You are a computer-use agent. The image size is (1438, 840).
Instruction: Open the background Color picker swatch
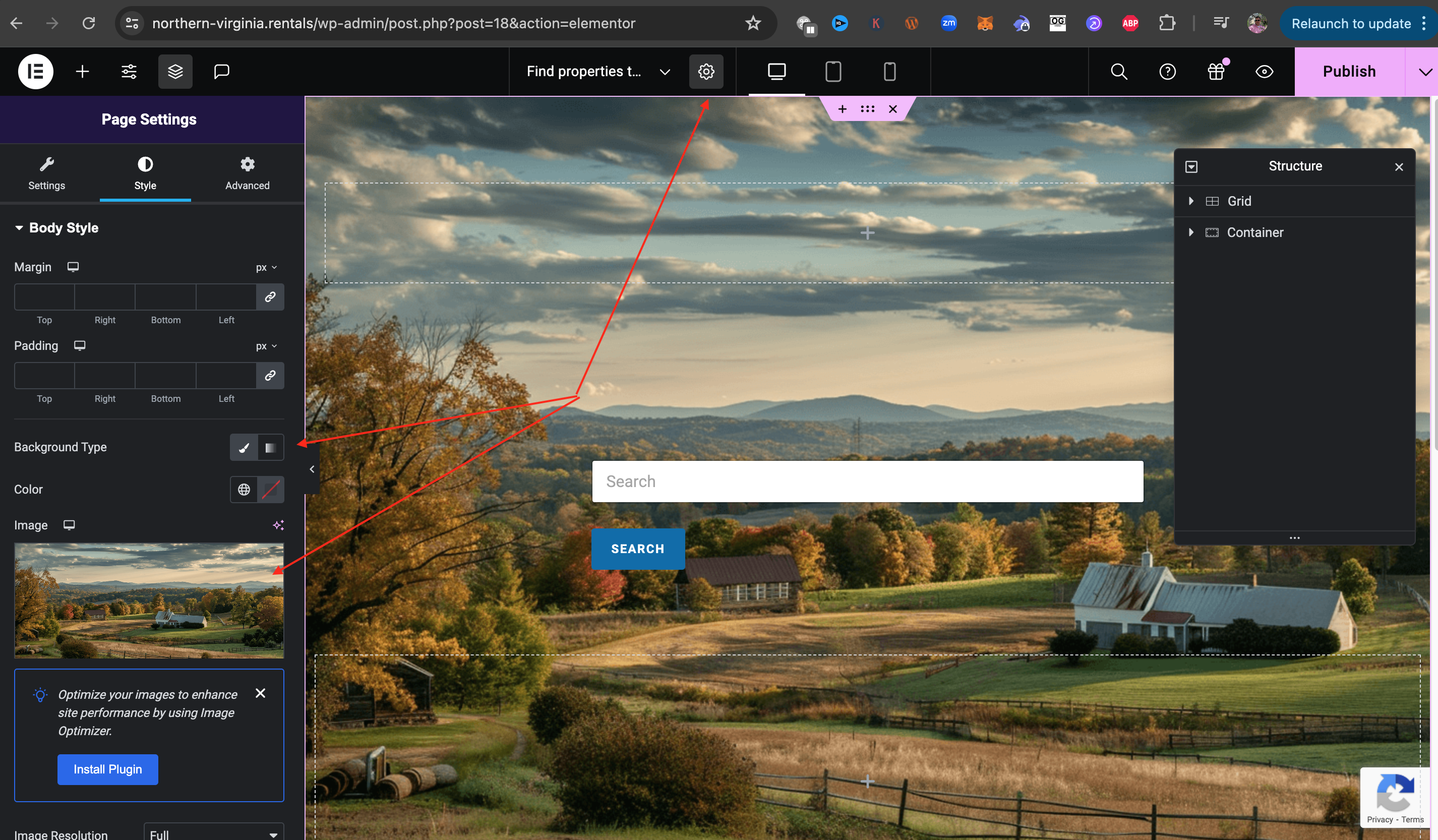click(x=270, y=490)
